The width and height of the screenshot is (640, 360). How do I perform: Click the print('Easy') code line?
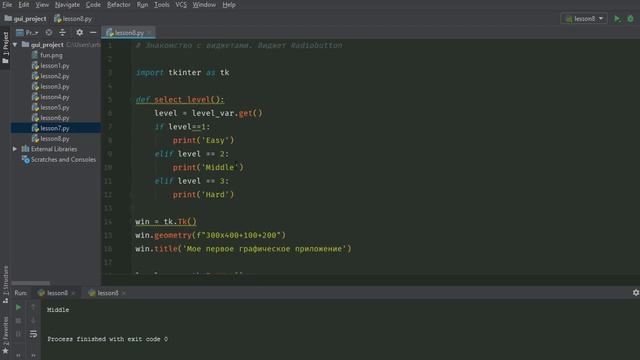[x=203, y=140]
